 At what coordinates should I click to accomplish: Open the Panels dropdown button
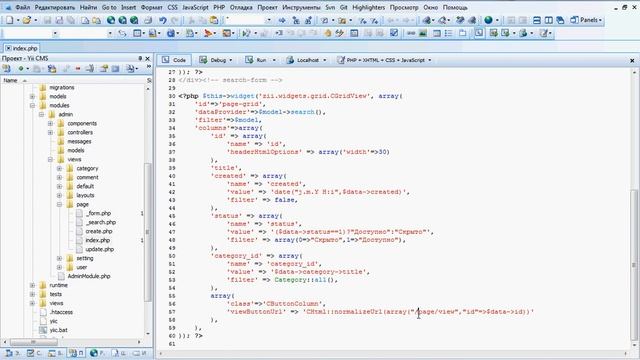coord(586,20)
